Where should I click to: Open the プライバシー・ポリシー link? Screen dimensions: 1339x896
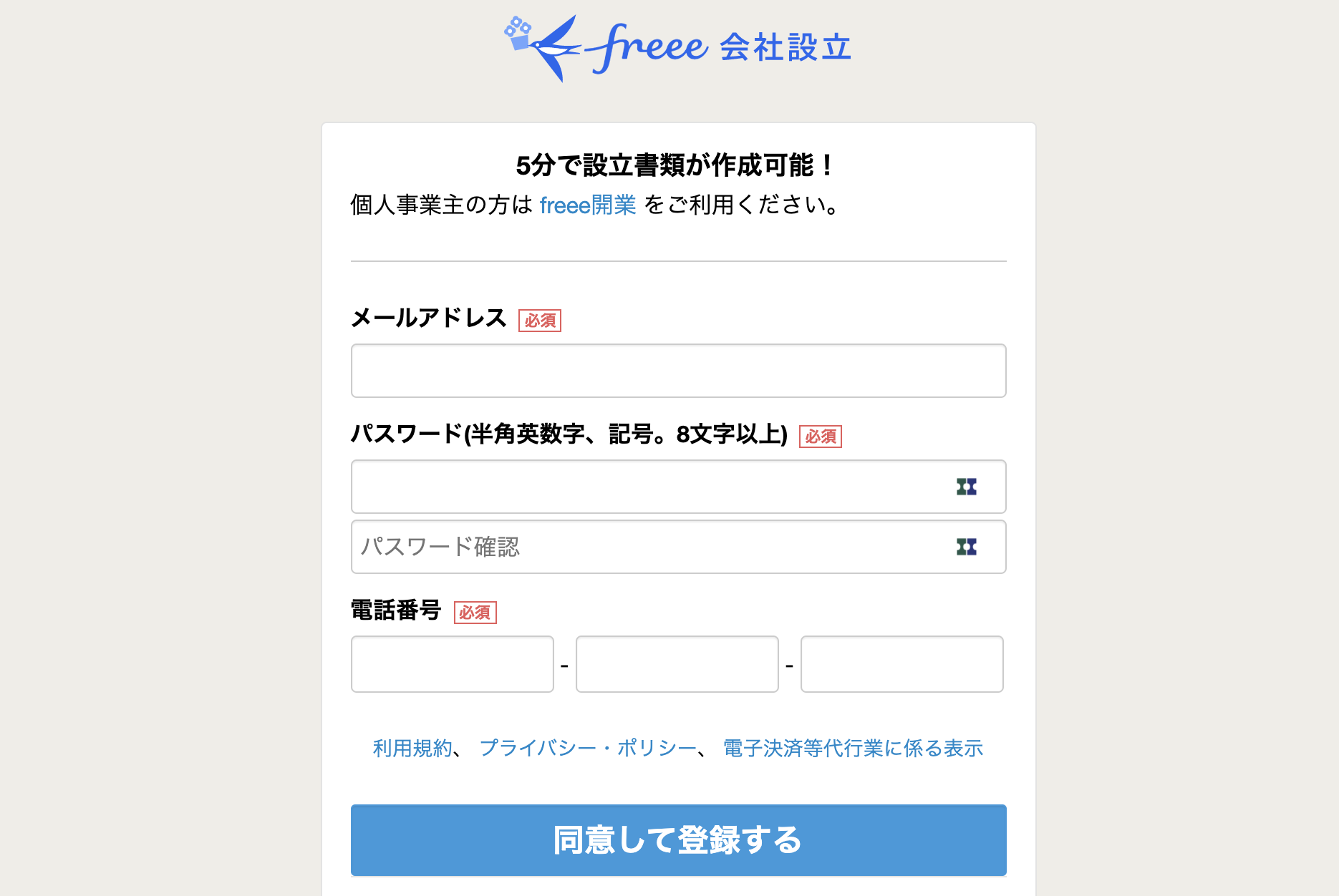coord(587,749)
